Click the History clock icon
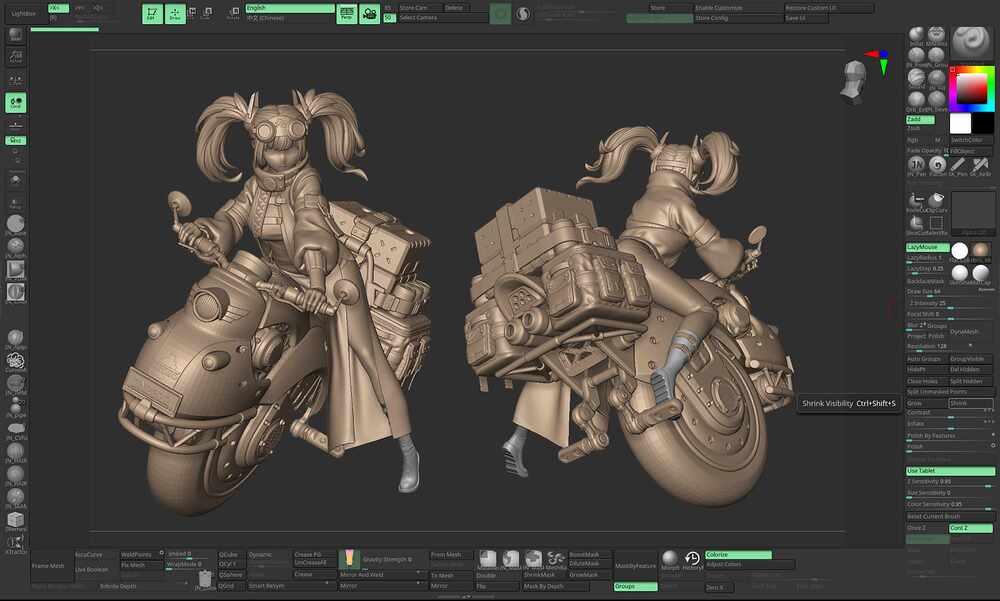Image resolution: width=1000 pixels, height=601 pixels. pos(692,559)
